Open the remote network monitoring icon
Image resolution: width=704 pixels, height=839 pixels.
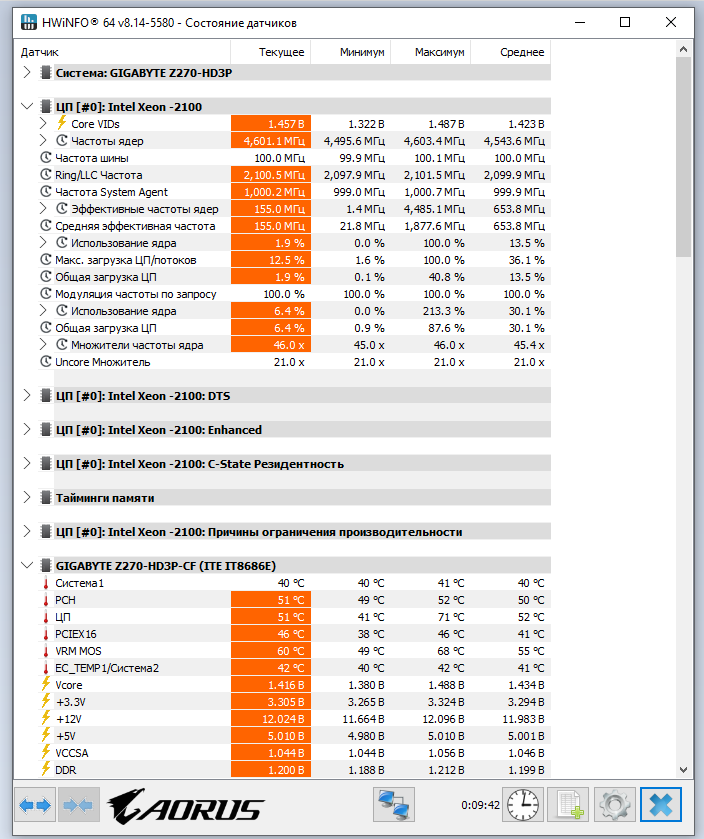pyautogui.click(x=394, y=804)
